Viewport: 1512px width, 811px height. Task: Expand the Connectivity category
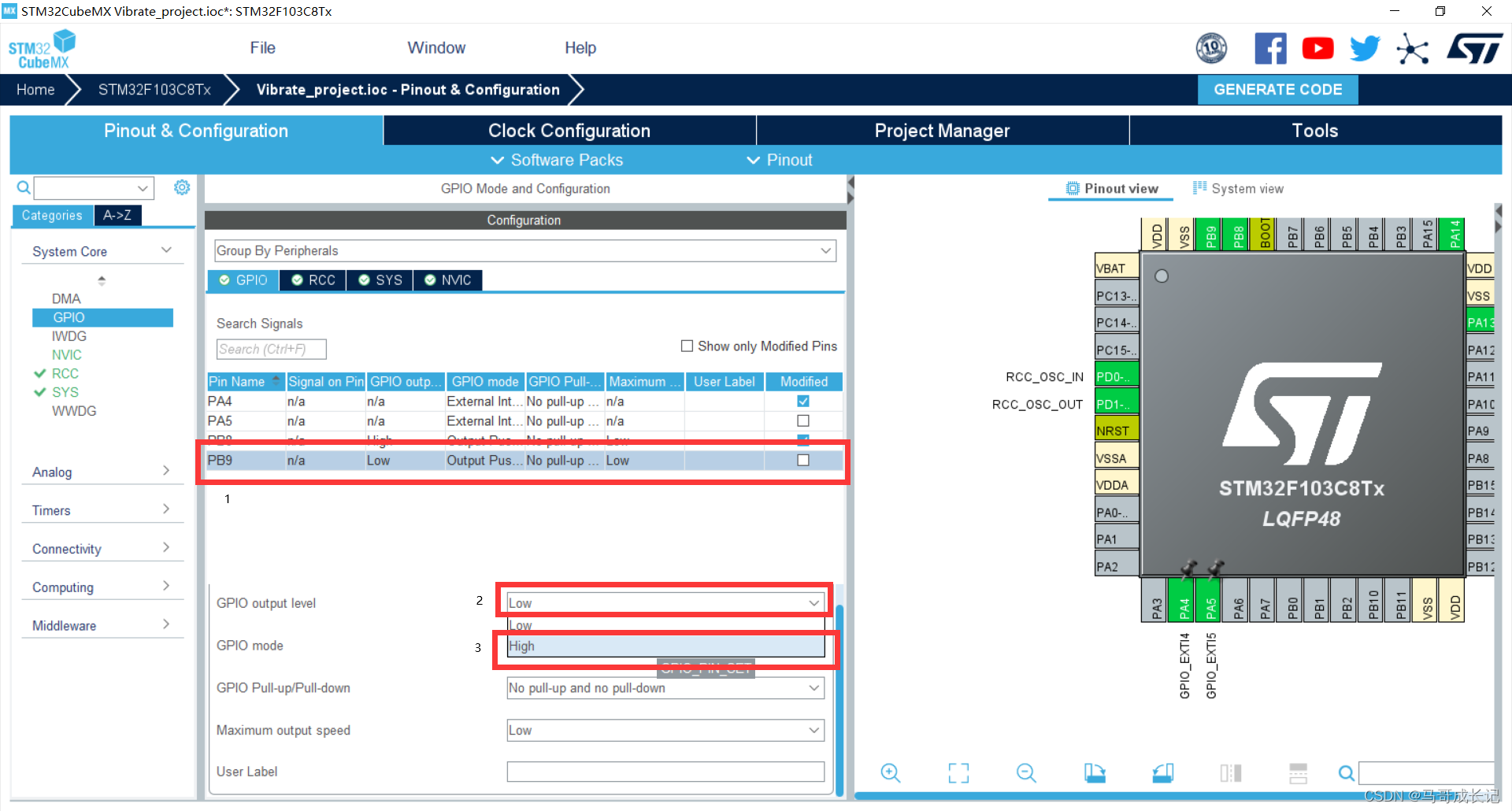pos(102,549)
